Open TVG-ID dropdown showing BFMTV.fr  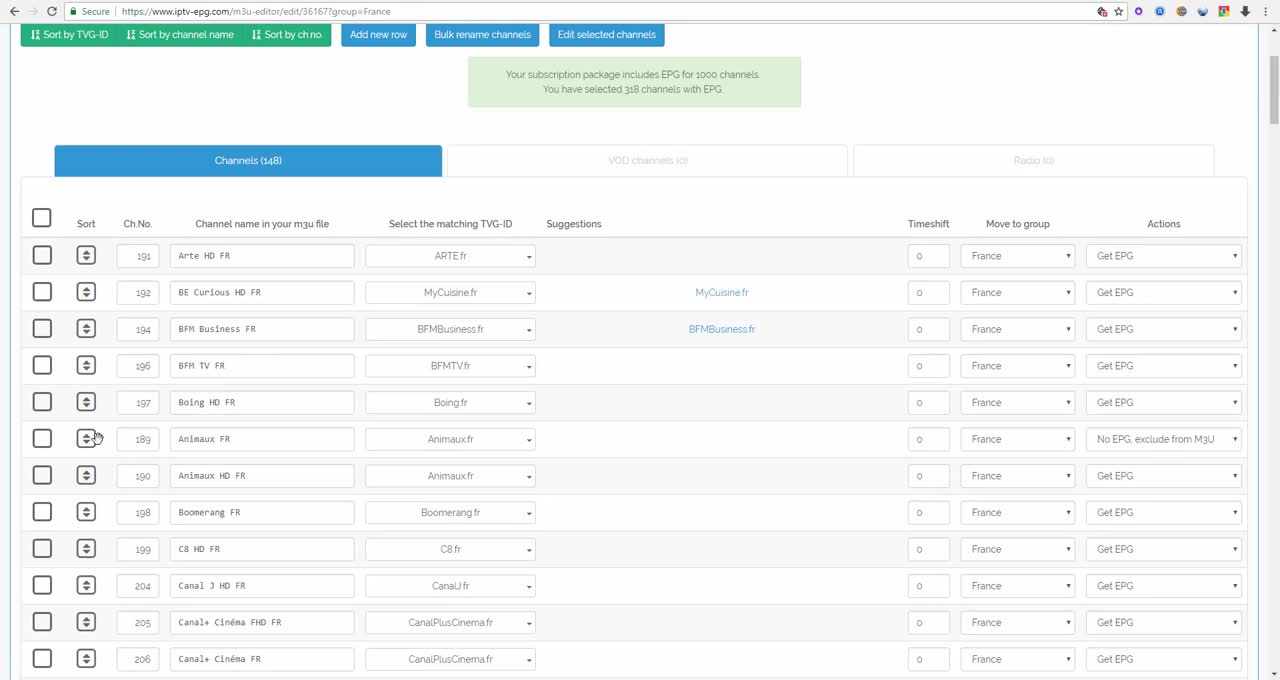(x=450, y=366)
